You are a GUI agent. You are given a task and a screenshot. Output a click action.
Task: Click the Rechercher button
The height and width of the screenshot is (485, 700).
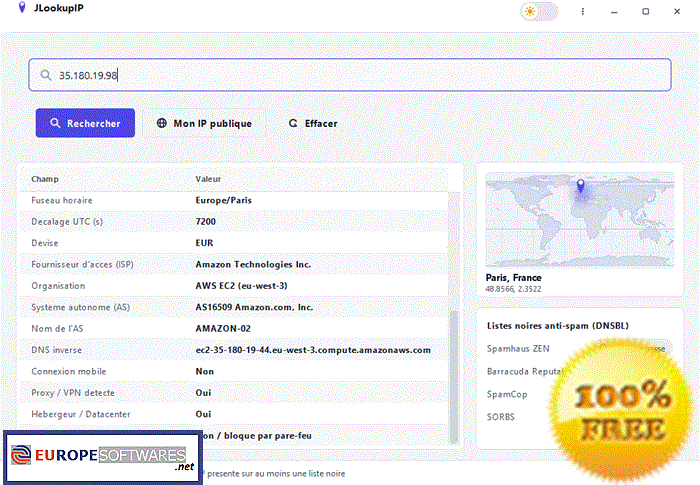point(85,123)
